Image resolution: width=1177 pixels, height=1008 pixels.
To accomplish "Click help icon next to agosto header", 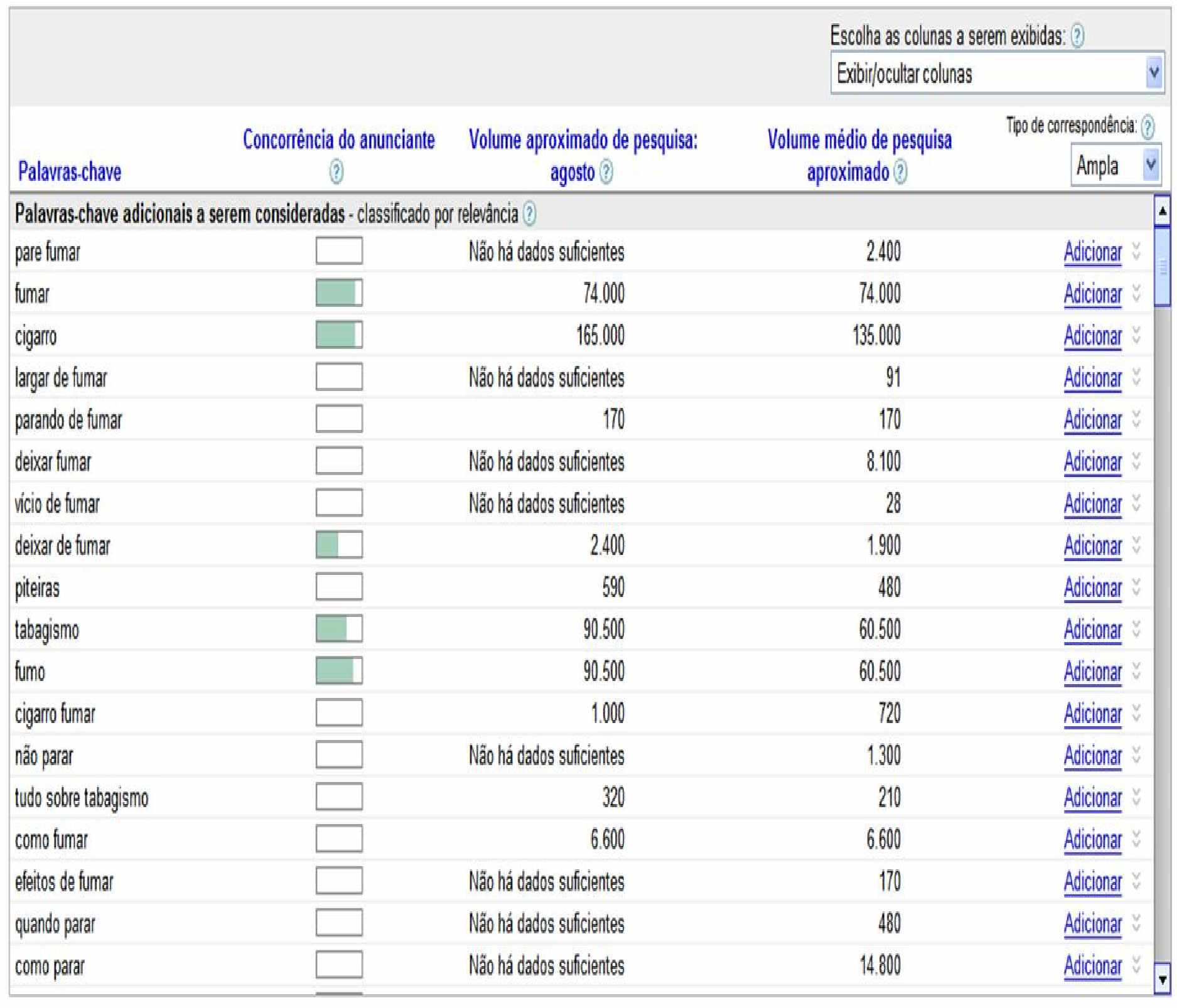I will pos(606,171).
